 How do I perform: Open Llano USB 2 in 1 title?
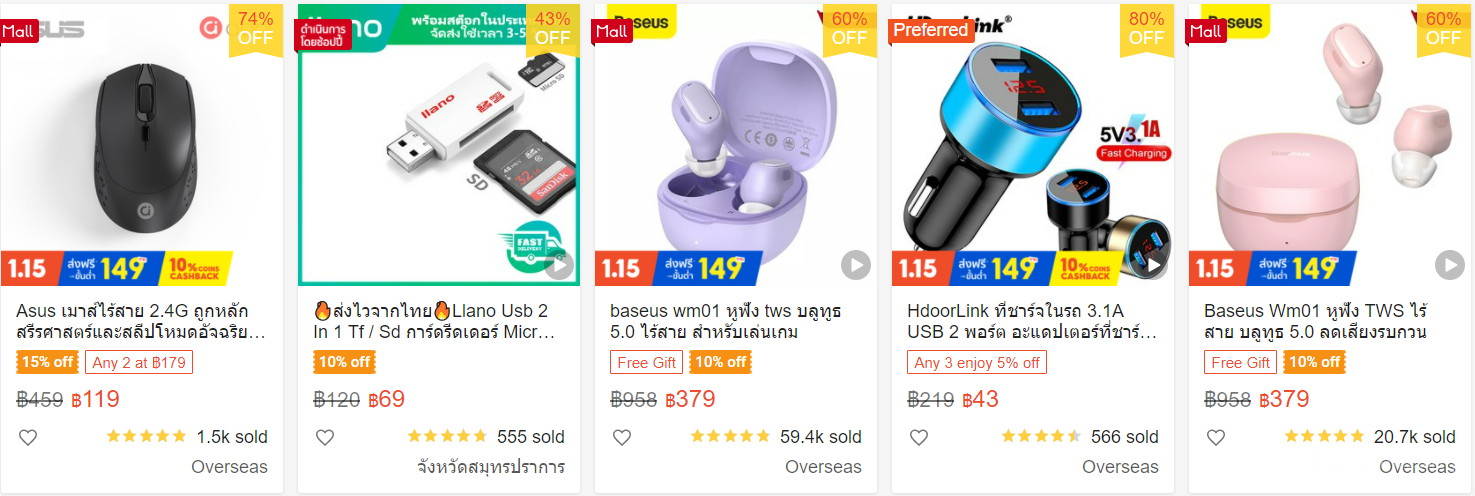pyautogui.click(x=438, y=321)
